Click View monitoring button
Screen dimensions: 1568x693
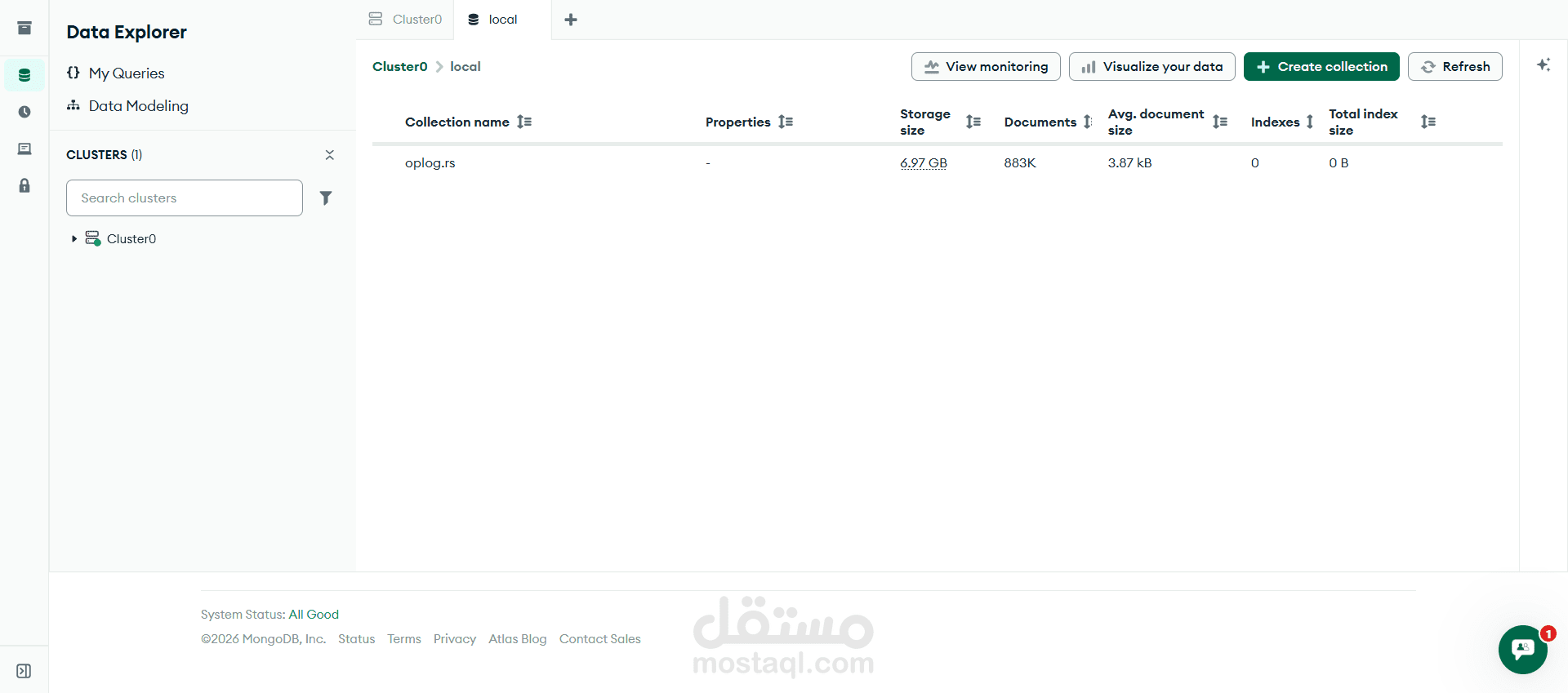[986, 67]
